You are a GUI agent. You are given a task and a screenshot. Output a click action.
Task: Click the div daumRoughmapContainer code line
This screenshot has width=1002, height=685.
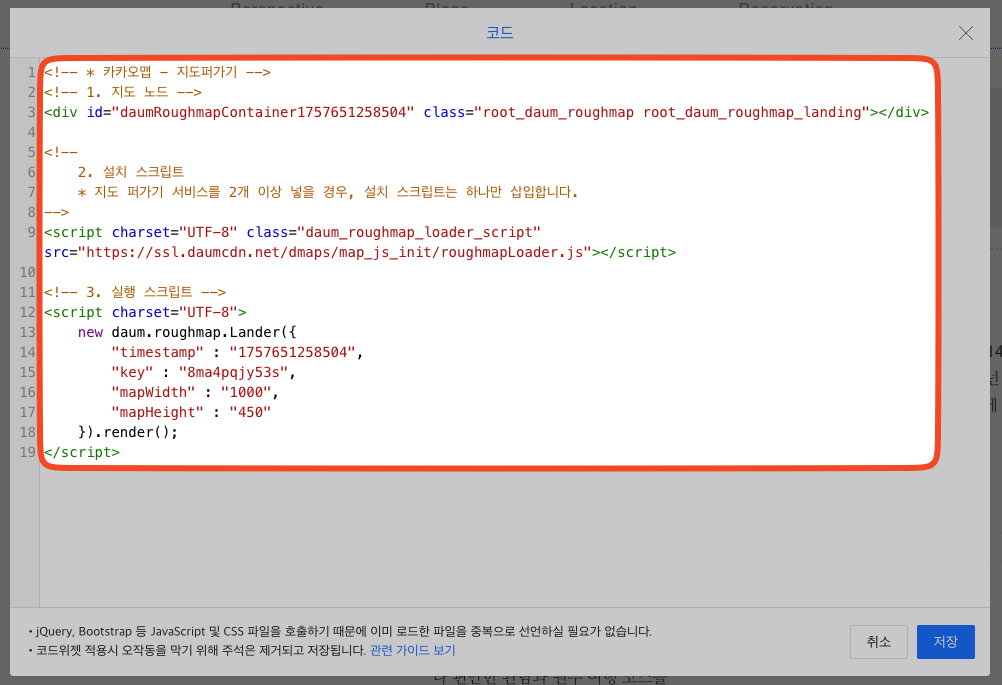[486, 112]
